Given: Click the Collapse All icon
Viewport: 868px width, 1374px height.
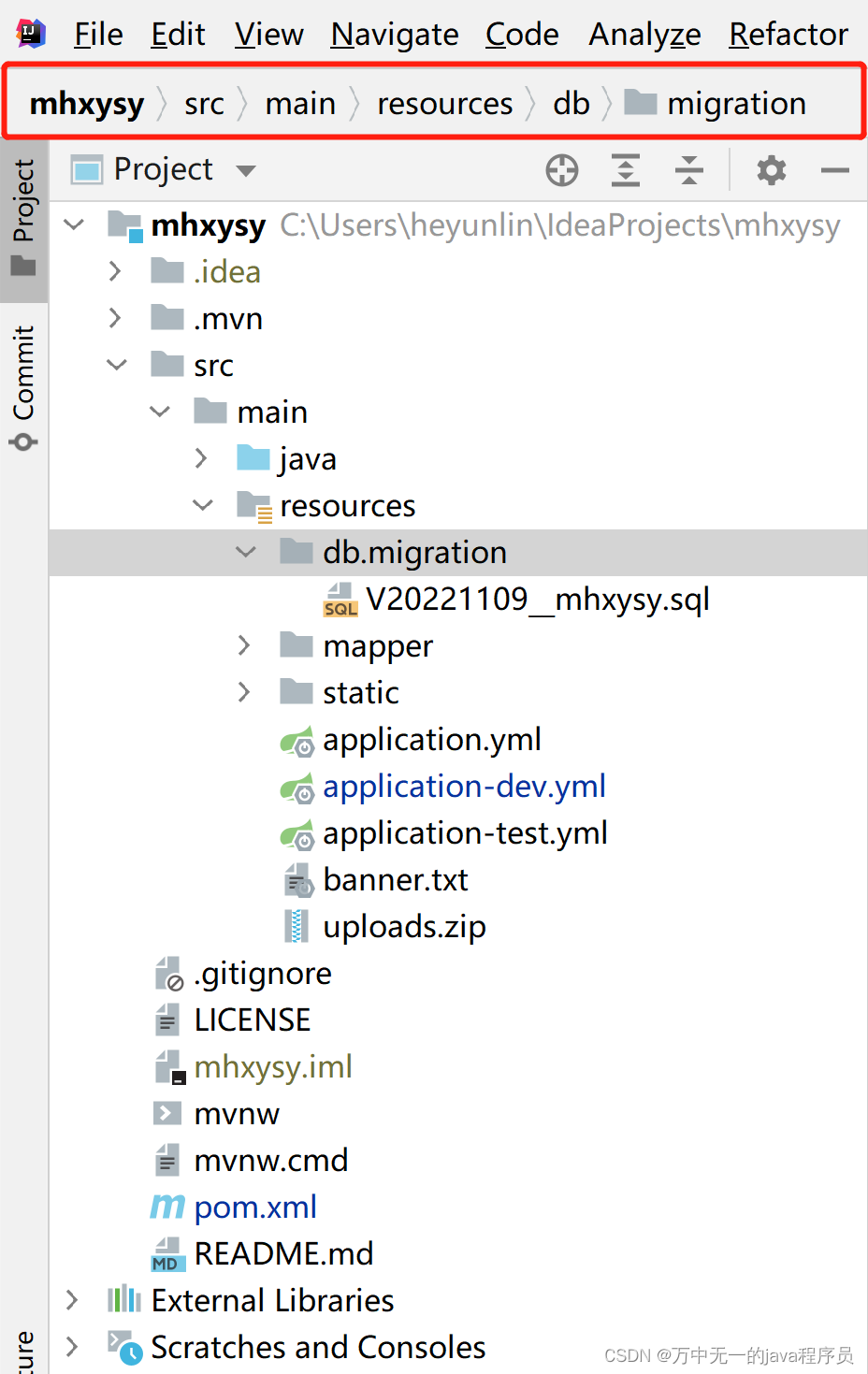Looking at the screenshot, I should pyautogui.click(x=689, y=169).
